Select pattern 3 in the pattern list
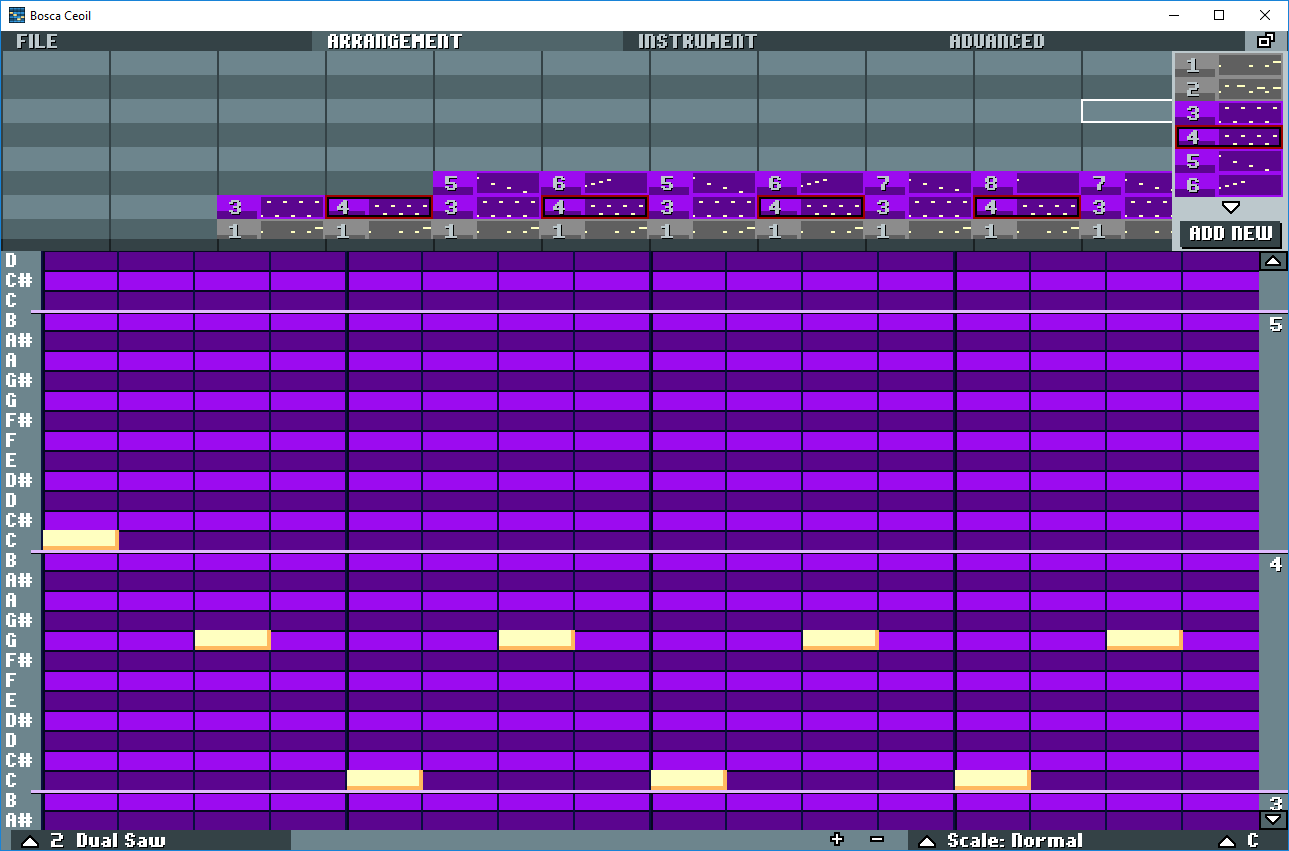 coord(1229,113)
